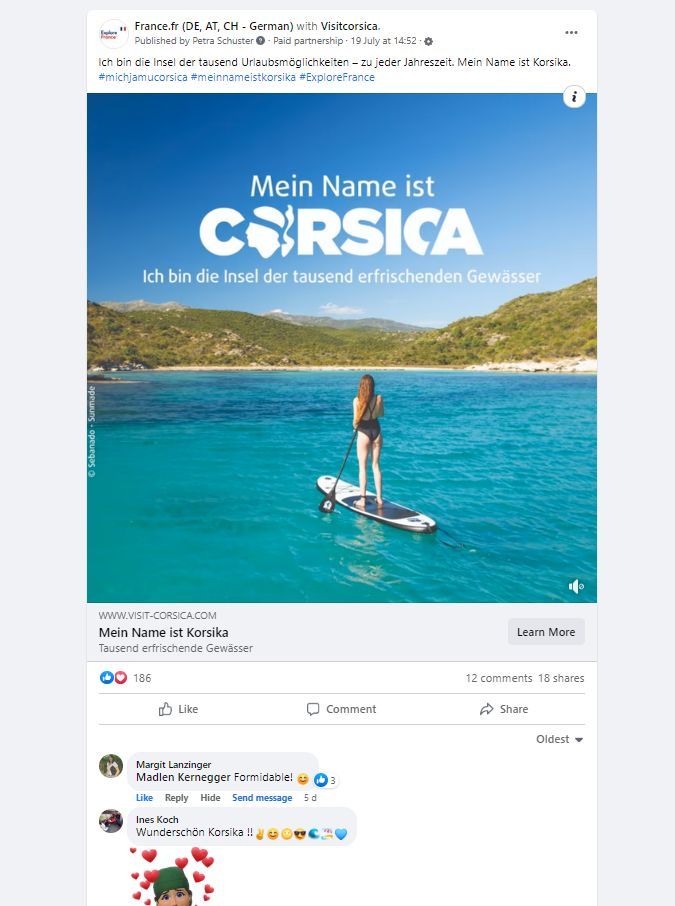
Task: Open the three-dot post options menu
Action: [x=571, y=32]
